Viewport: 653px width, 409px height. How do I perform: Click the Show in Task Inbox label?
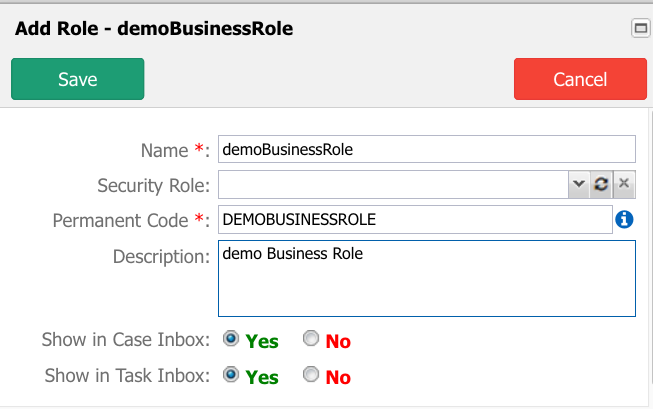[x=127, y=375]
